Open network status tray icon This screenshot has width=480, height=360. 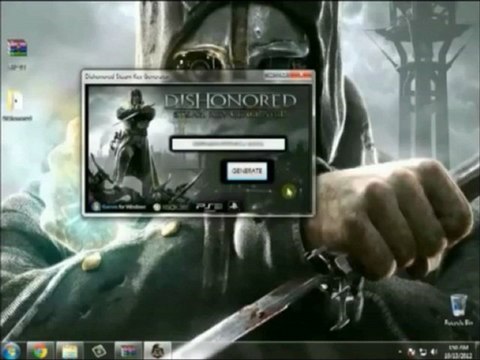click(423, 351)
